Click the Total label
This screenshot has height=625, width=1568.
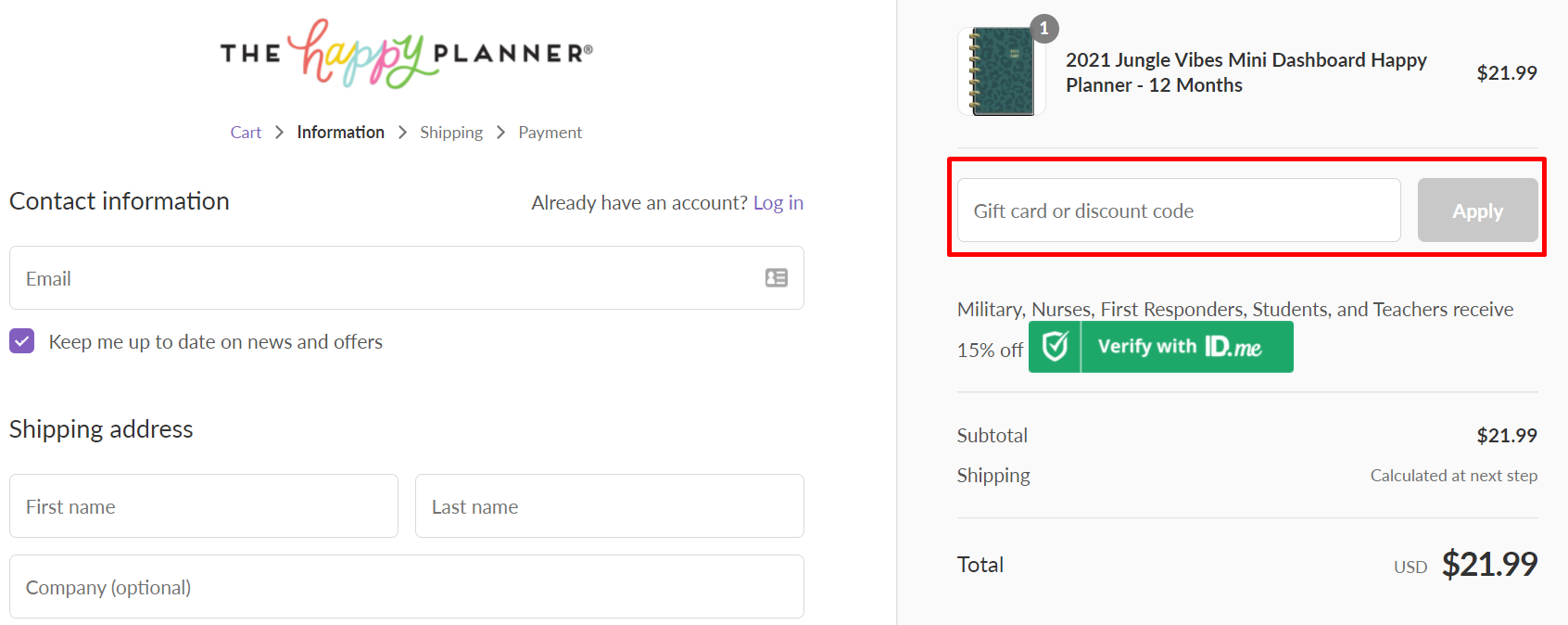point(980,565)
